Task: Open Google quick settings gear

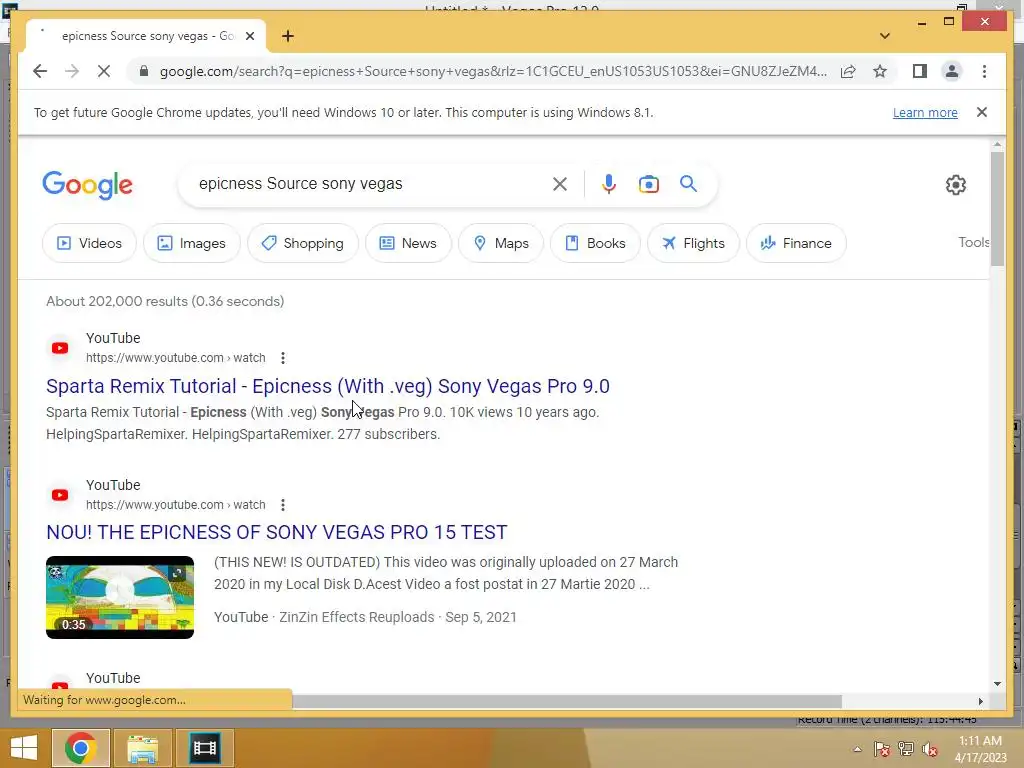Action: click(x=955, y=185)
